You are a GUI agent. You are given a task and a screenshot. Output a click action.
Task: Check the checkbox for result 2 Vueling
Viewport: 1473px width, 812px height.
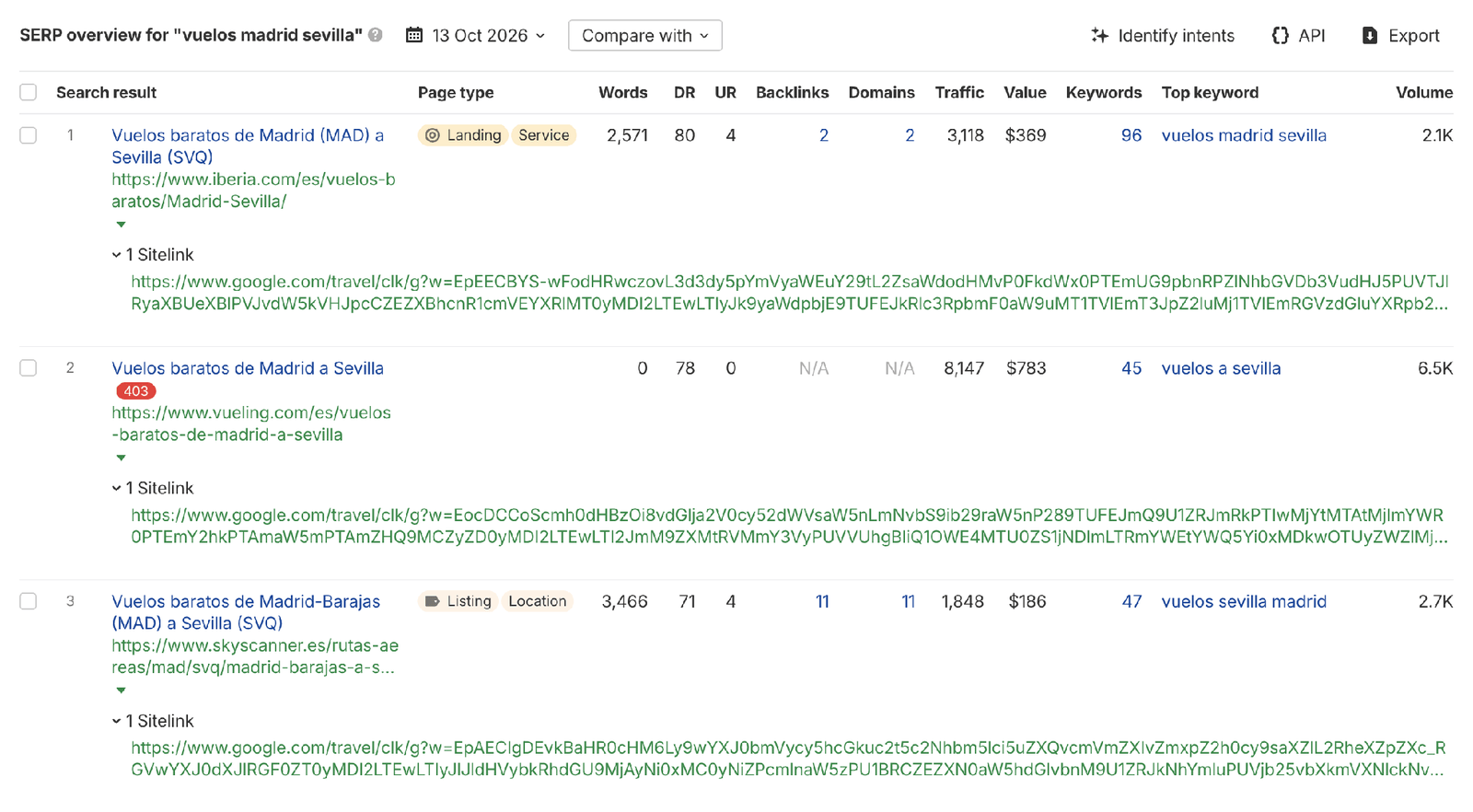[x=29, y=368]
